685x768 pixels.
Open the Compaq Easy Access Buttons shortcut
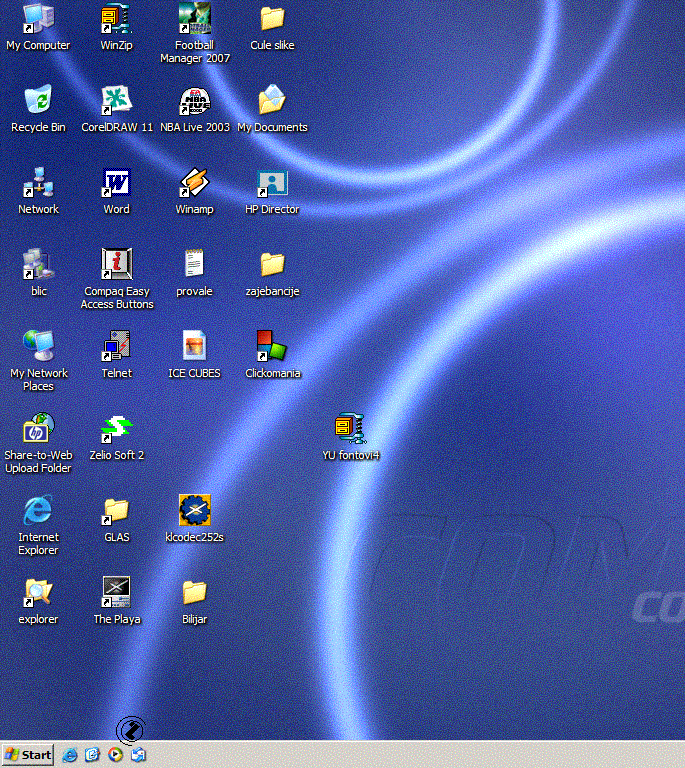(x=116, y=265)
